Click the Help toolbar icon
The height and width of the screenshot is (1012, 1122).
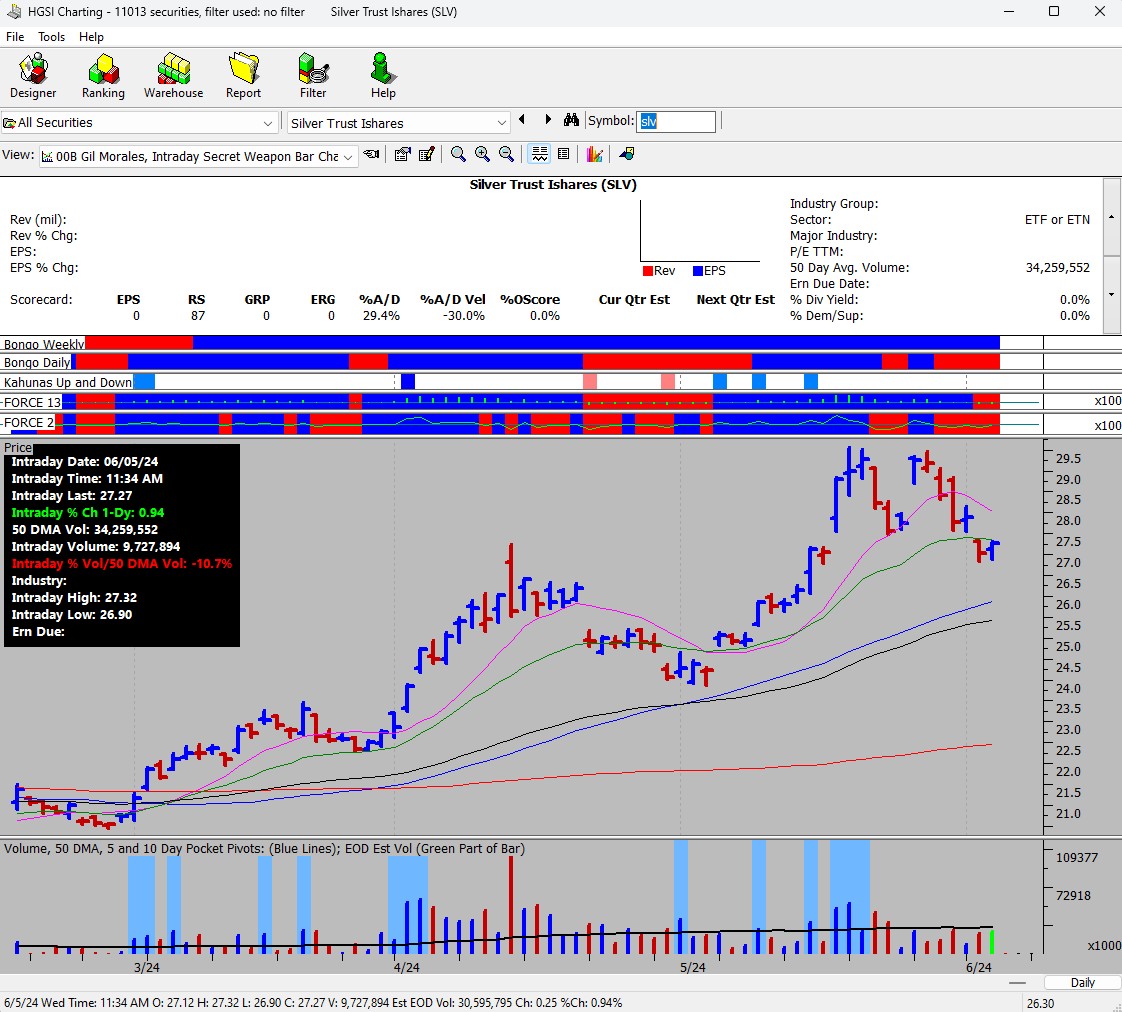[383, 76]
